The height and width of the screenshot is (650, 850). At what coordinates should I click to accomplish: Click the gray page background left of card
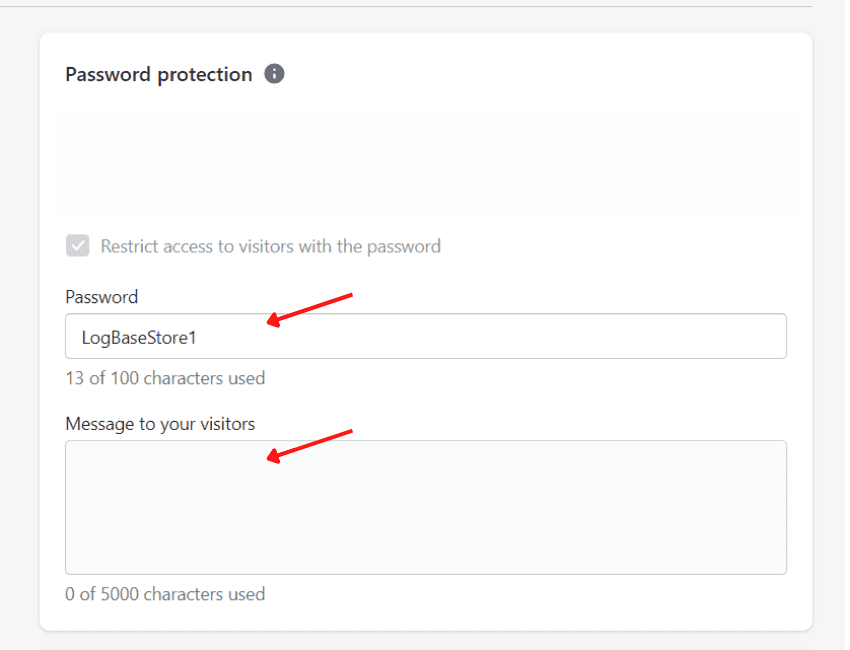(x=18, y=330)
